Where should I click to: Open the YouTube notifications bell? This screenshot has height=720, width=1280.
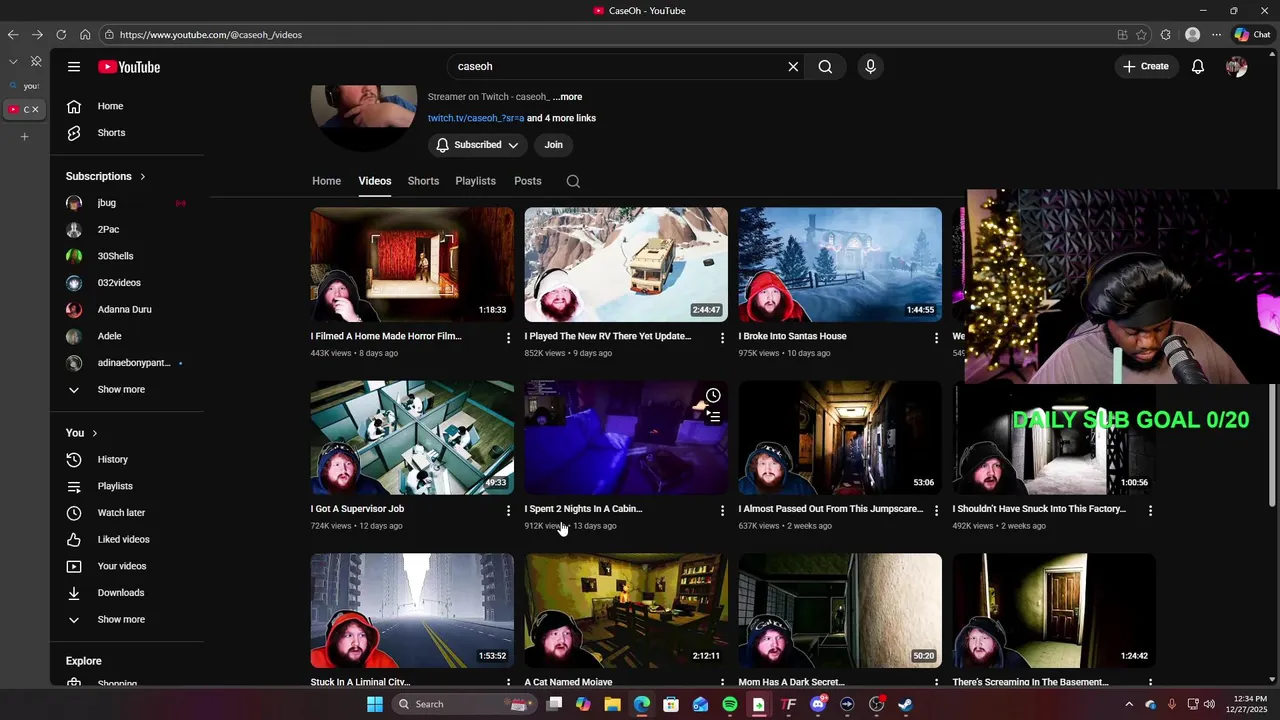point(1198,67)
